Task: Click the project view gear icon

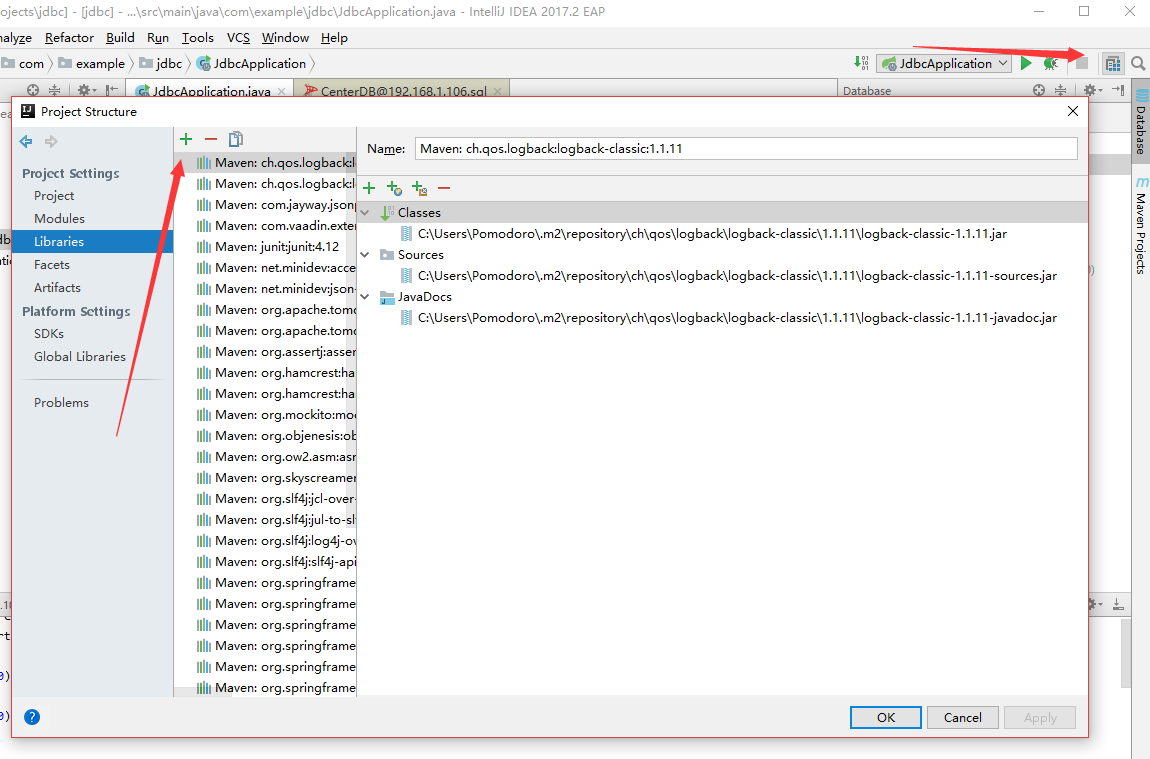Action: (x=85, y=90)
